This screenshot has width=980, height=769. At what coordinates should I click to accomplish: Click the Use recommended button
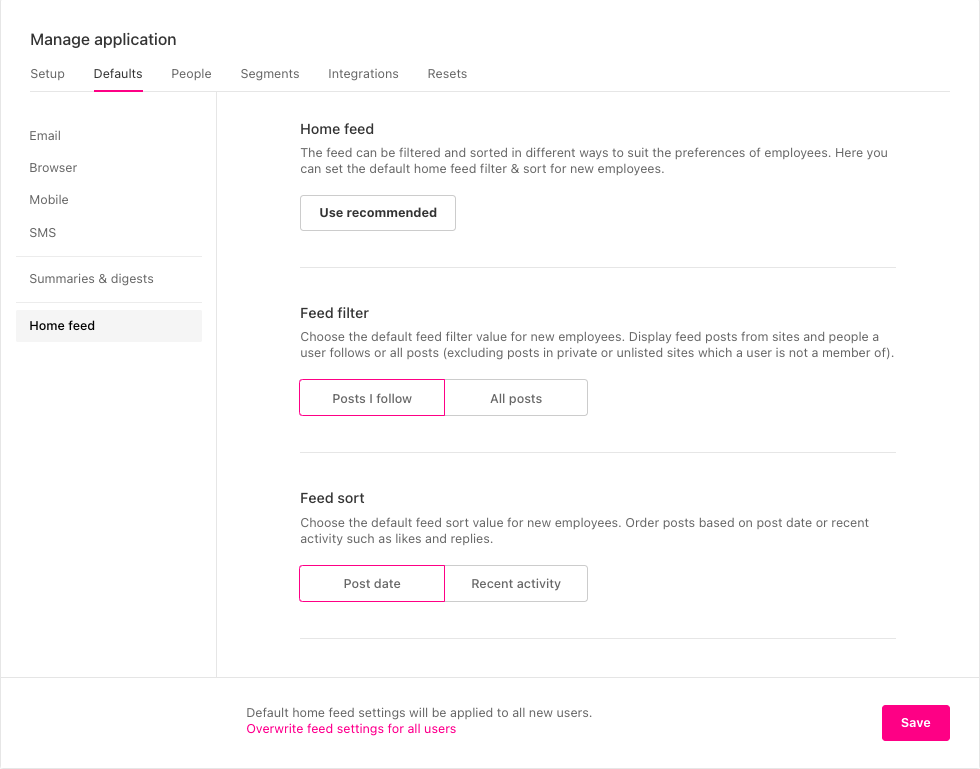tap(378, 213)
